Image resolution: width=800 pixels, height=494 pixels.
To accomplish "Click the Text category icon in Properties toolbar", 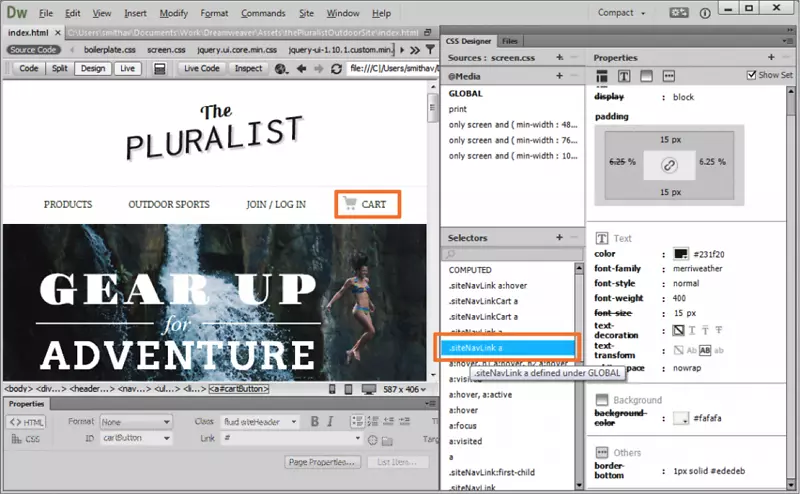I will point(623,76).
